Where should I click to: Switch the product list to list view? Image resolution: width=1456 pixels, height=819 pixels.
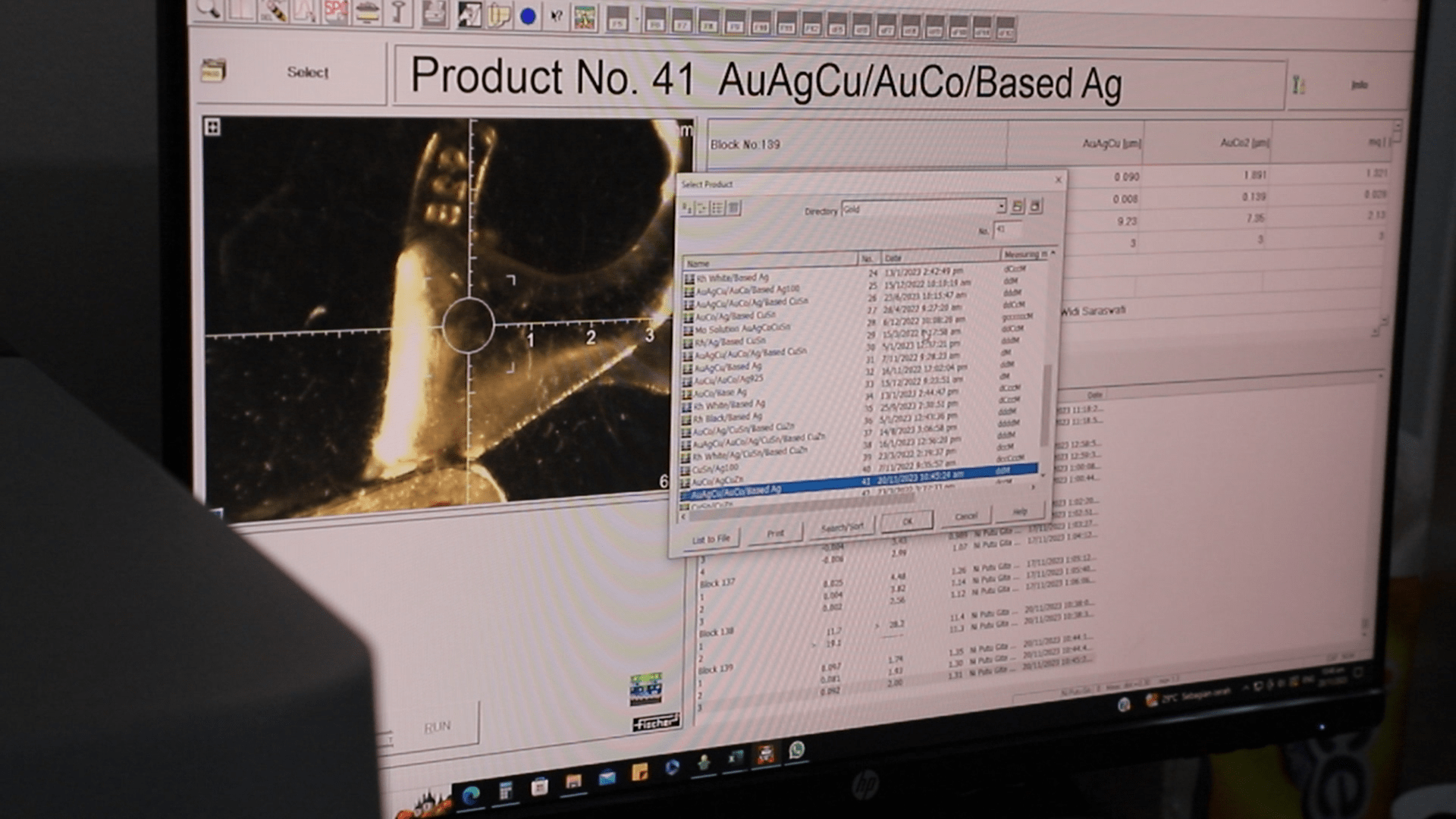717,208
